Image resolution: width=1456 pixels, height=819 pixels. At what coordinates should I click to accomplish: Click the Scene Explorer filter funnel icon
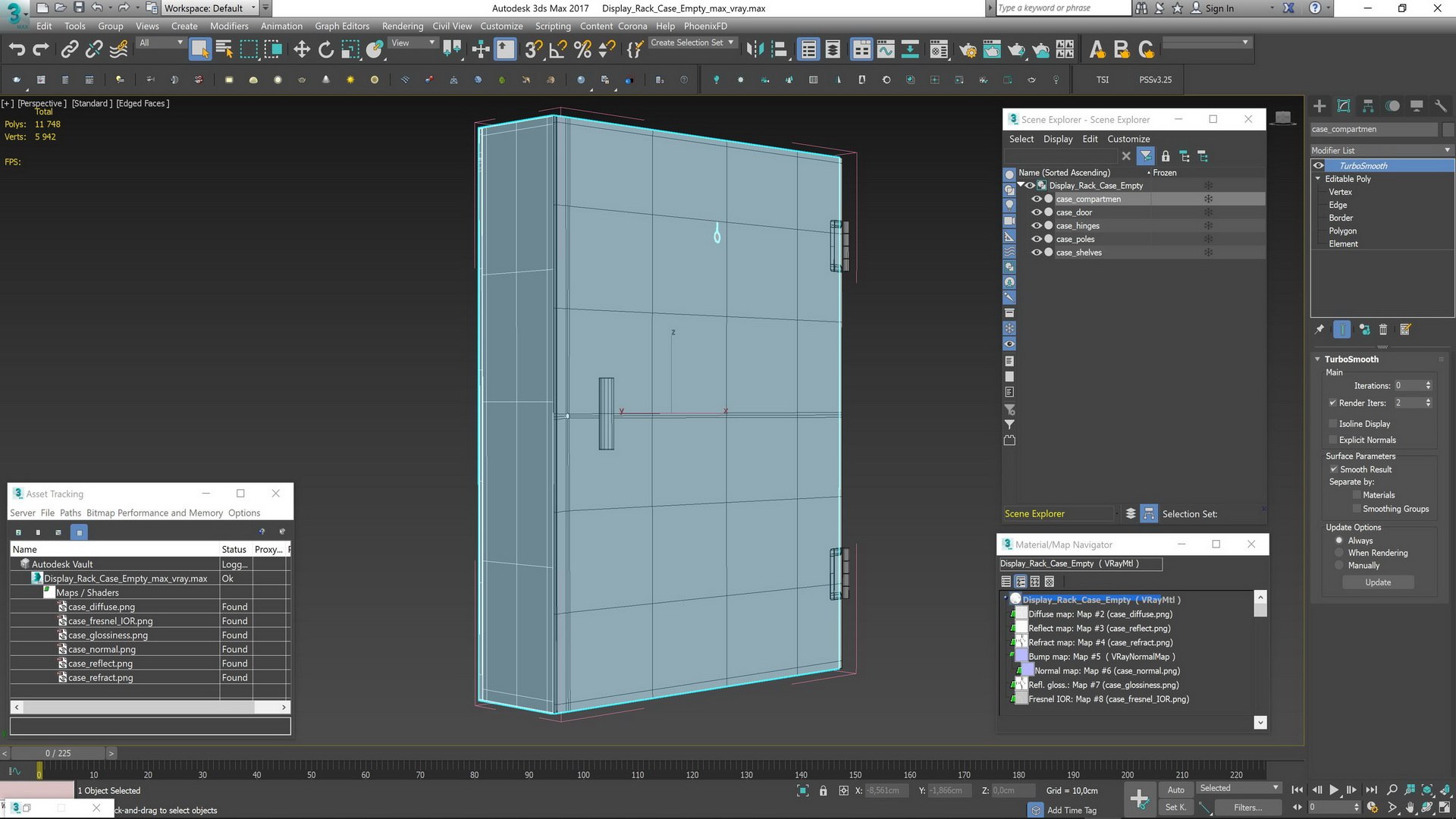point(1146,156)
